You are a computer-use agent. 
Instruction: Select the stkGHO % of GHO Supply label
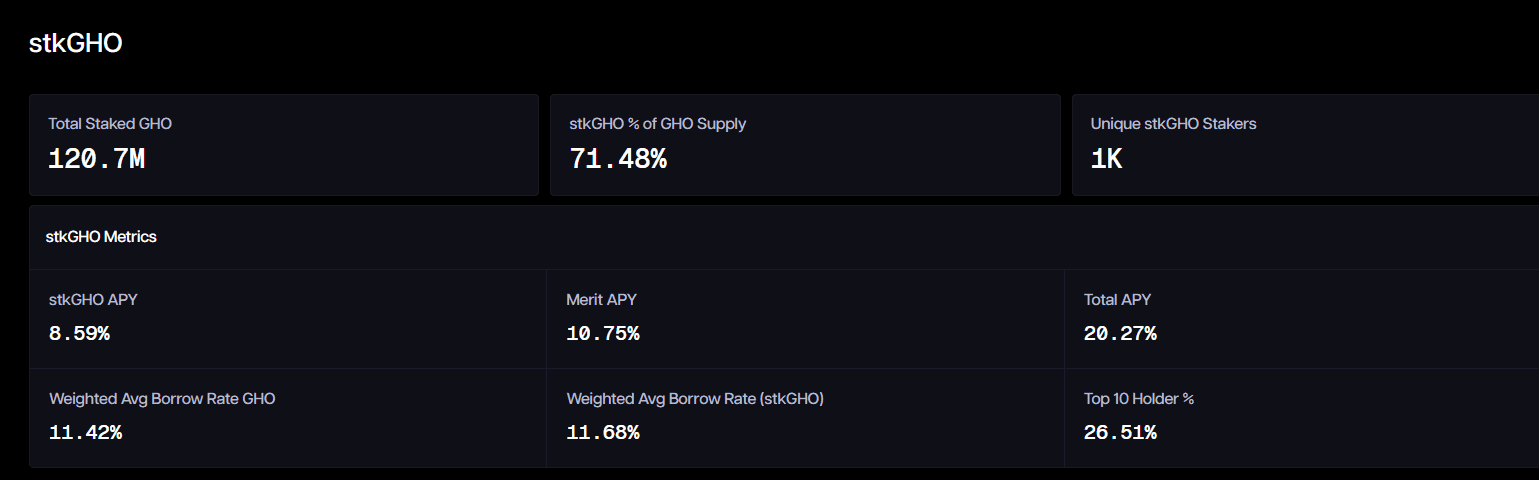(x=658, y=124)
